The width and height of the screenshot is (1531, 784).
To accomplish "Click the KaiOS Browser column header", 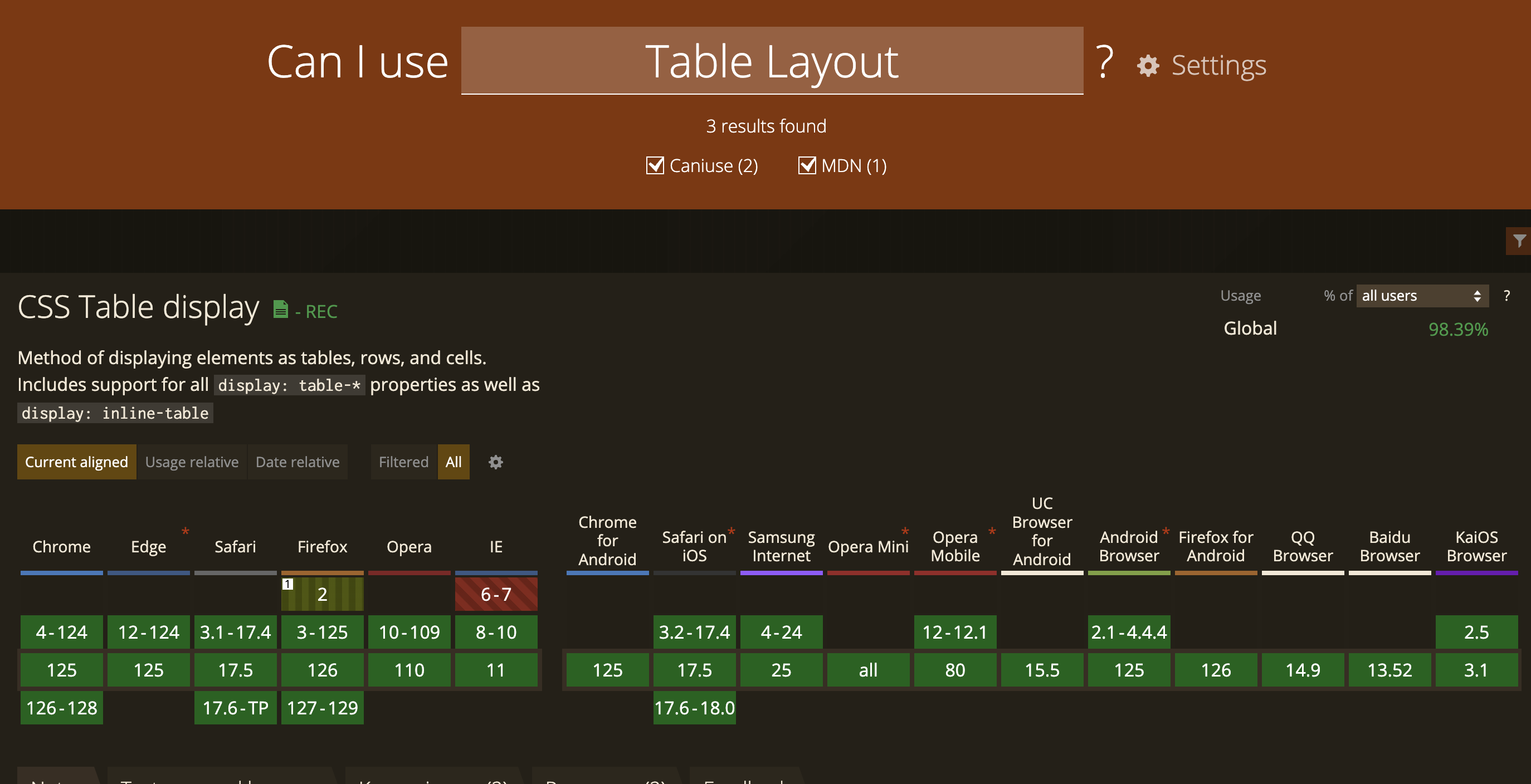I will [x=1476, y=546].
